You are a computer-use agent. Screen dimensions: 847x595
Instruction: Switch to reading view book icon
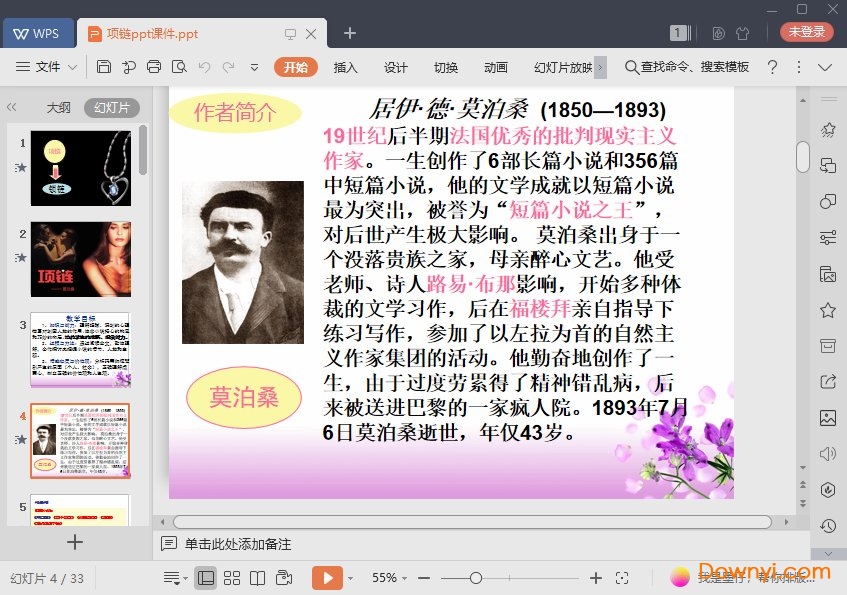click(x=257, y=578)
